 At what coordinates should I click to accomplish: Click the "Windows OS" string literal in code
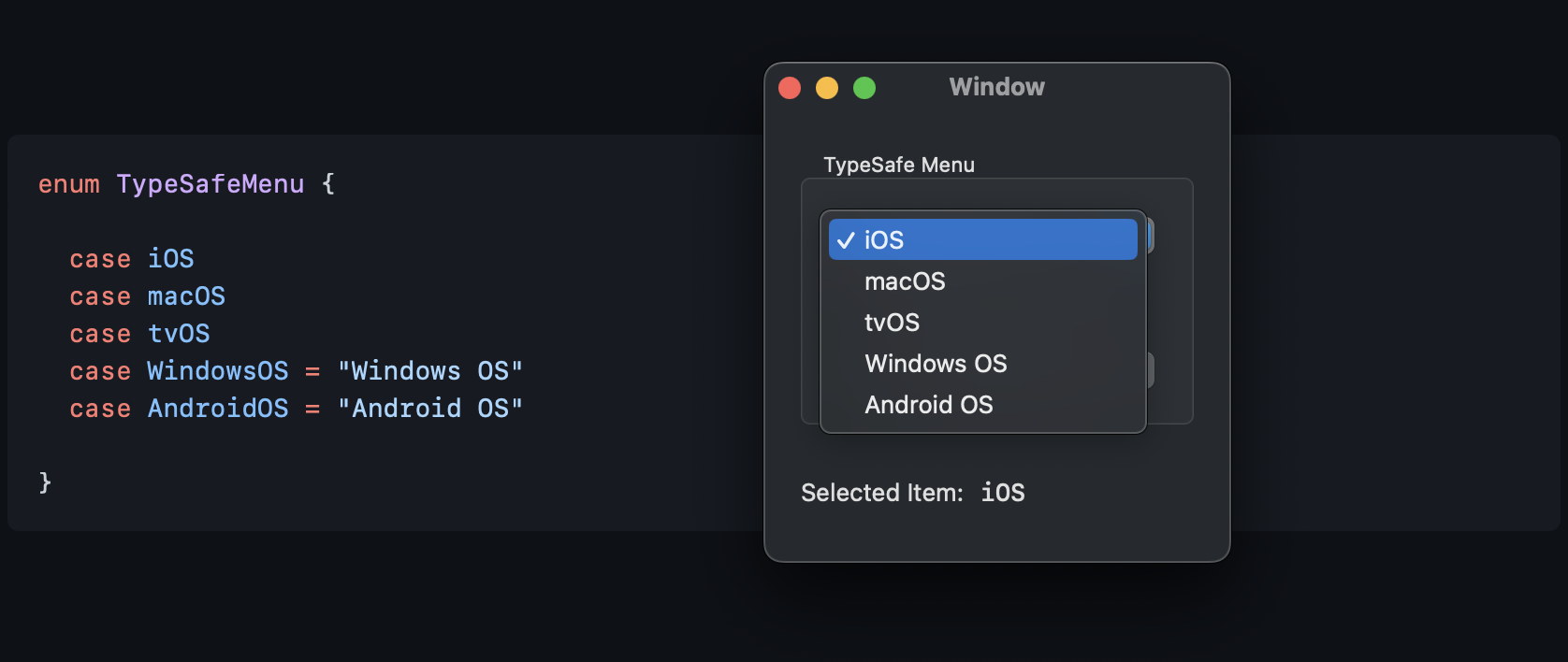point(430,371)
